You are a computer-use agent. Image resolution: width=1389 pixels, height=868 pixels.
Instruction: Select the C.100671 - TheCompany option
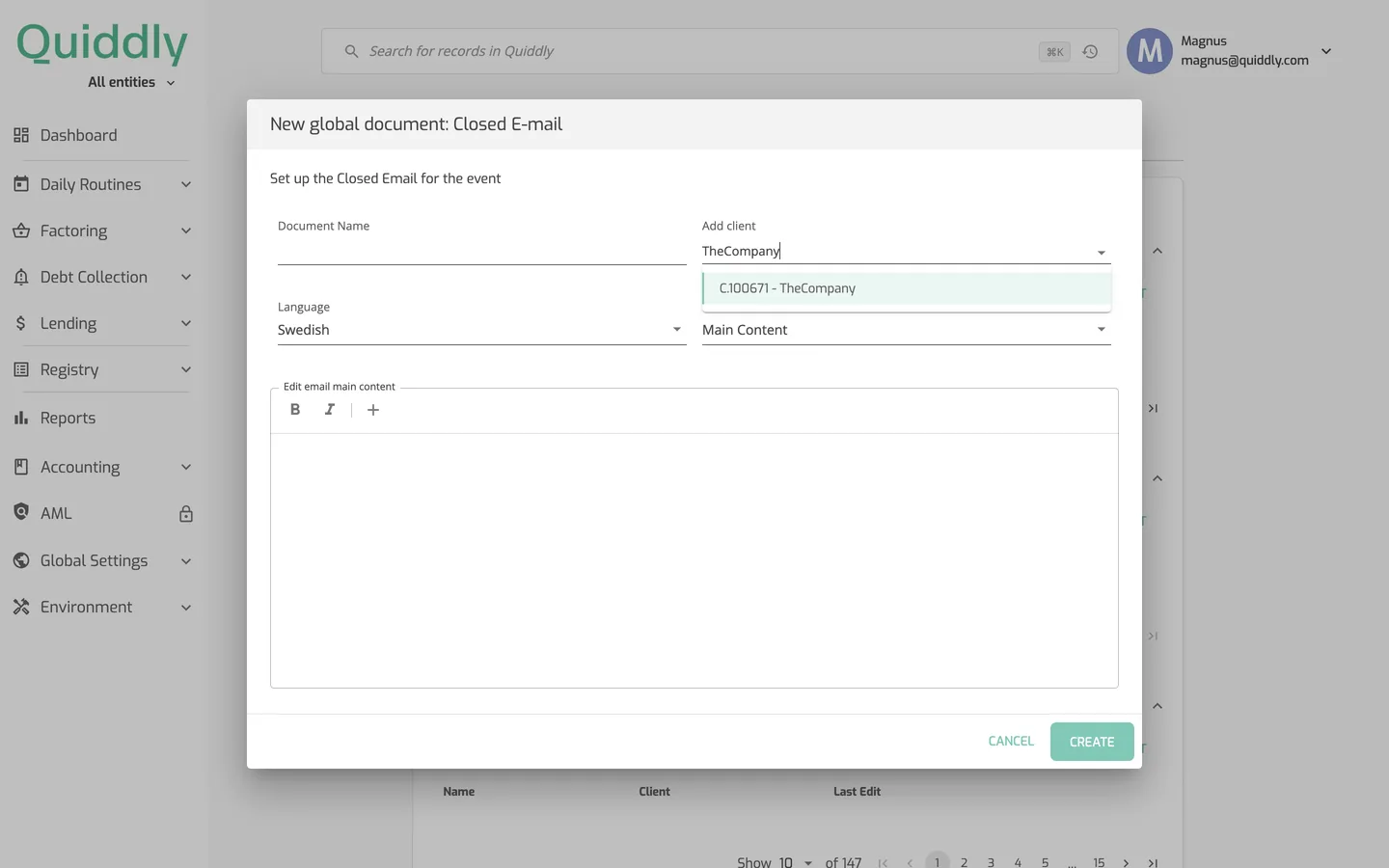tap(907, 288)
